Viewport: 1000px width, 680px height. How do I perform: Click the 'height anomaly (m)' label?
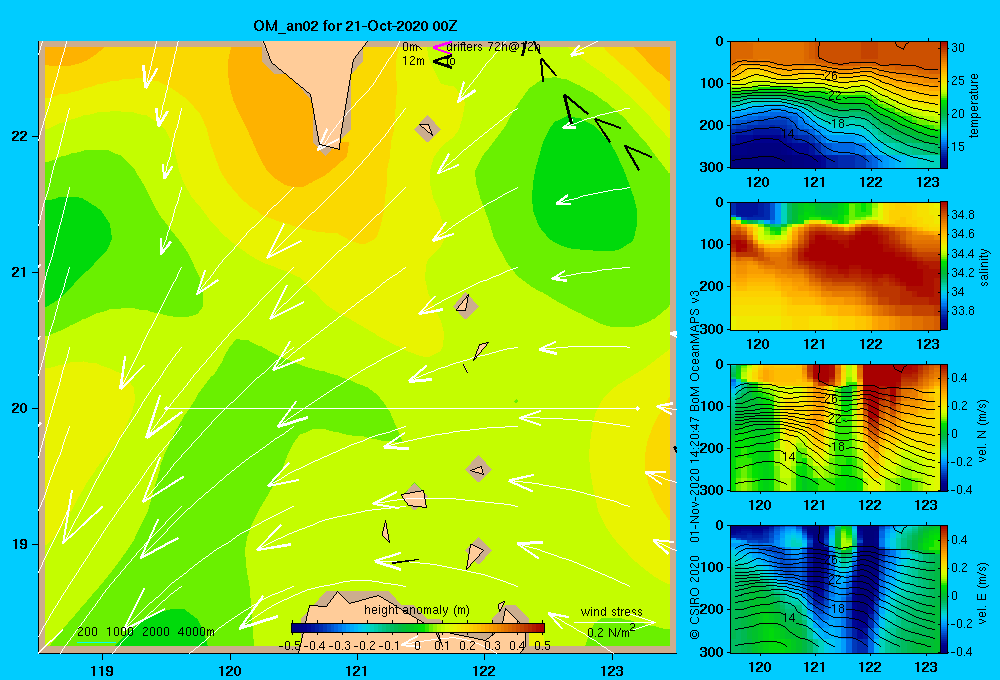click(x=416, y=610)
